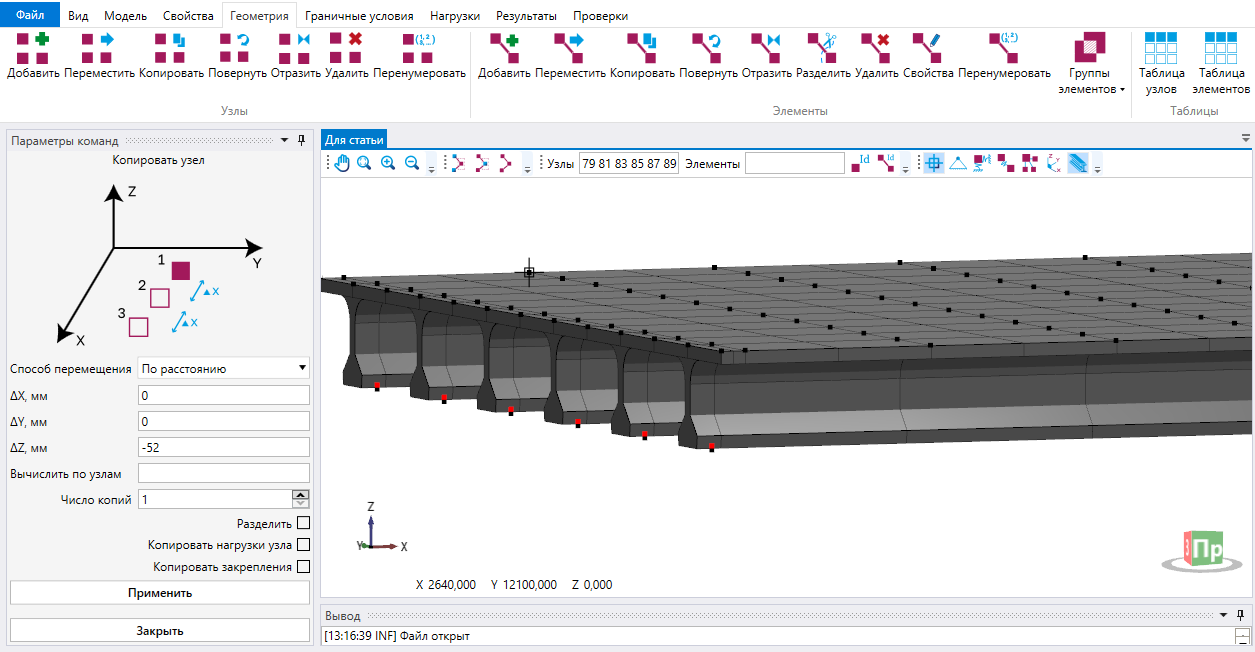Screen dimensions: 1255x652
Task: Click Переместить in the Элементы group
Action: (x=570, y=56)
